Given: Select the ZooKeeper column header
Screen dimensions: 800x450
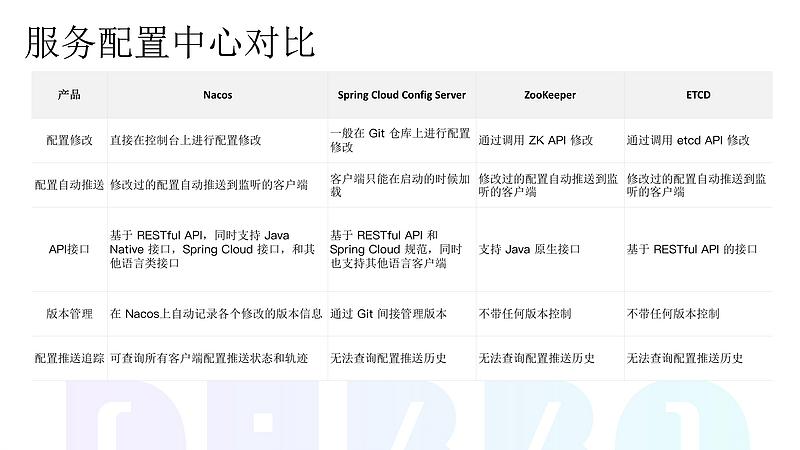Looking at the screenshot, I should coord(550,95).
